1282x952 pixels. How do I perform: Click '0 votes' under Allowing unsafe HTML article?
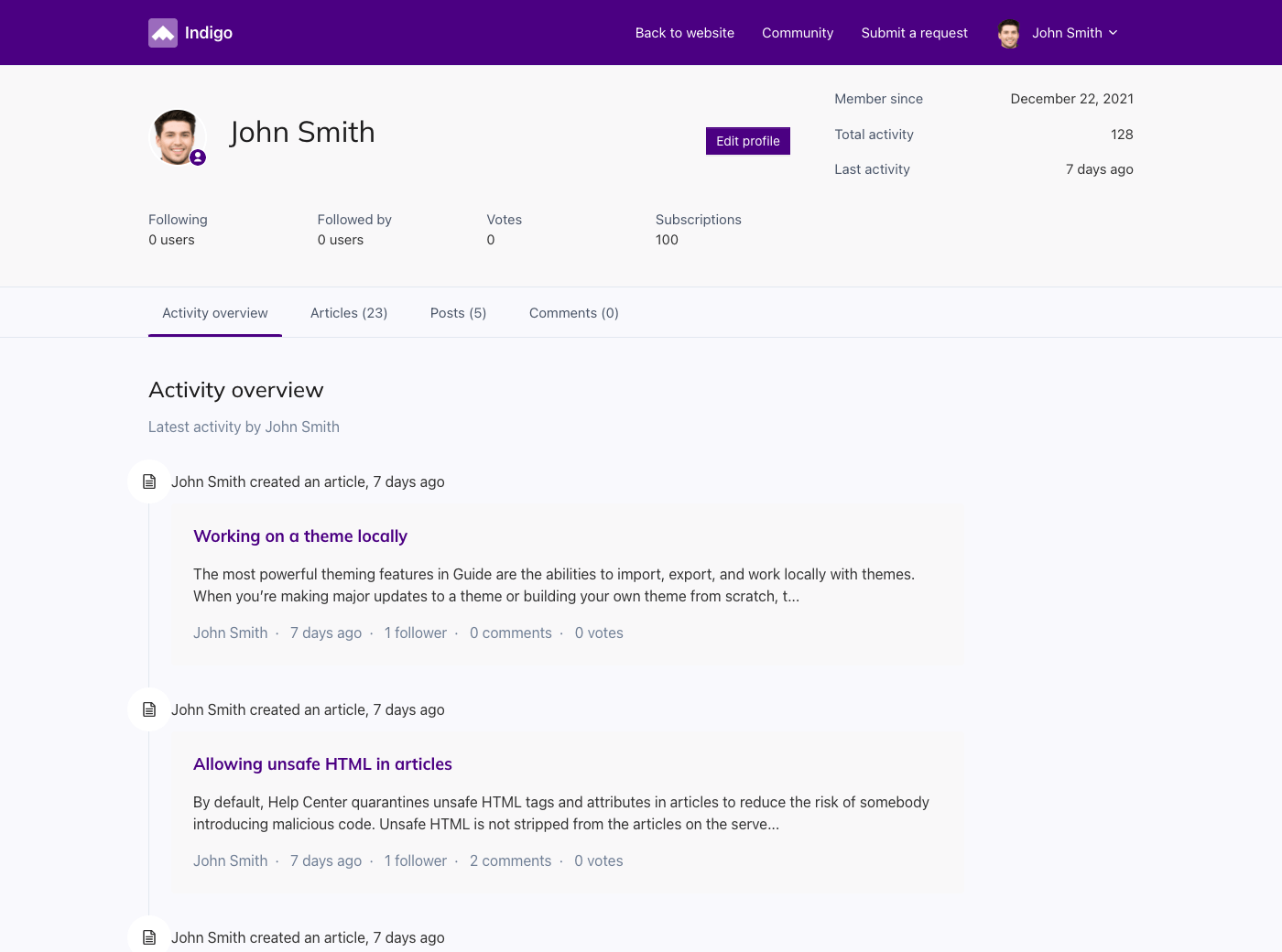[599, 860]
